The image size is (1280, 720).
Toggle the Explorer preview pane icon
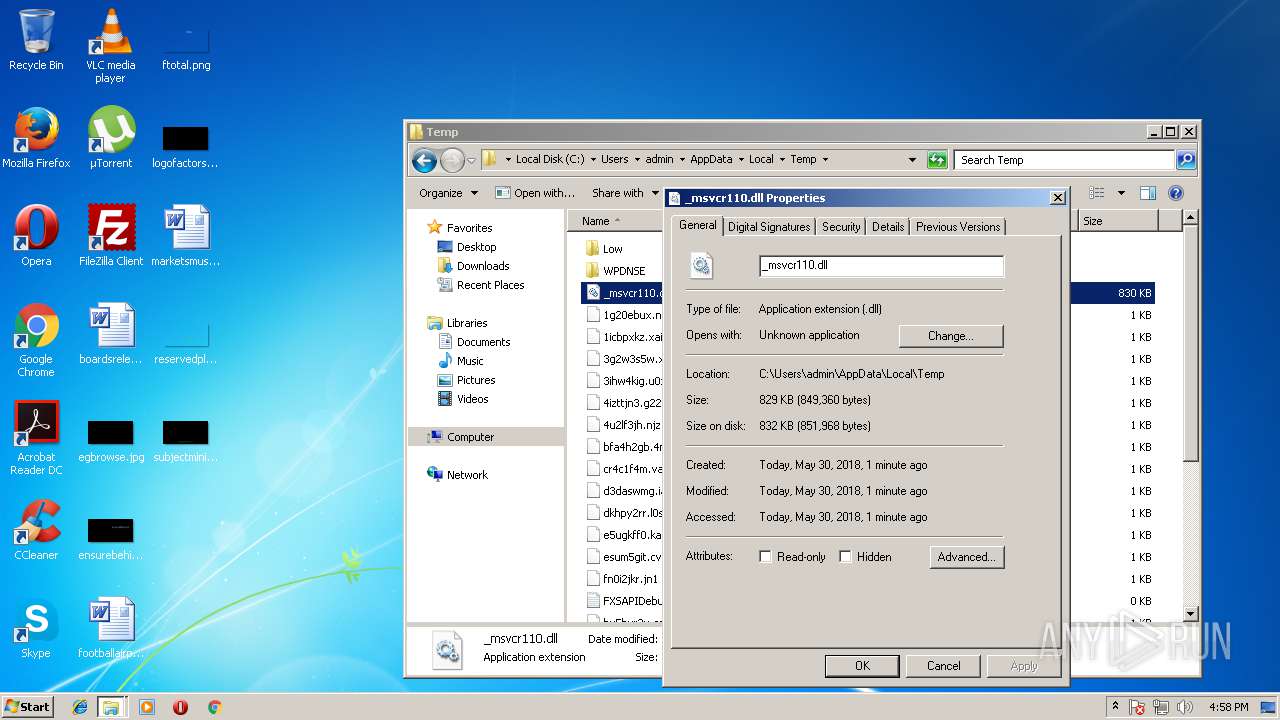[1148, 193]
